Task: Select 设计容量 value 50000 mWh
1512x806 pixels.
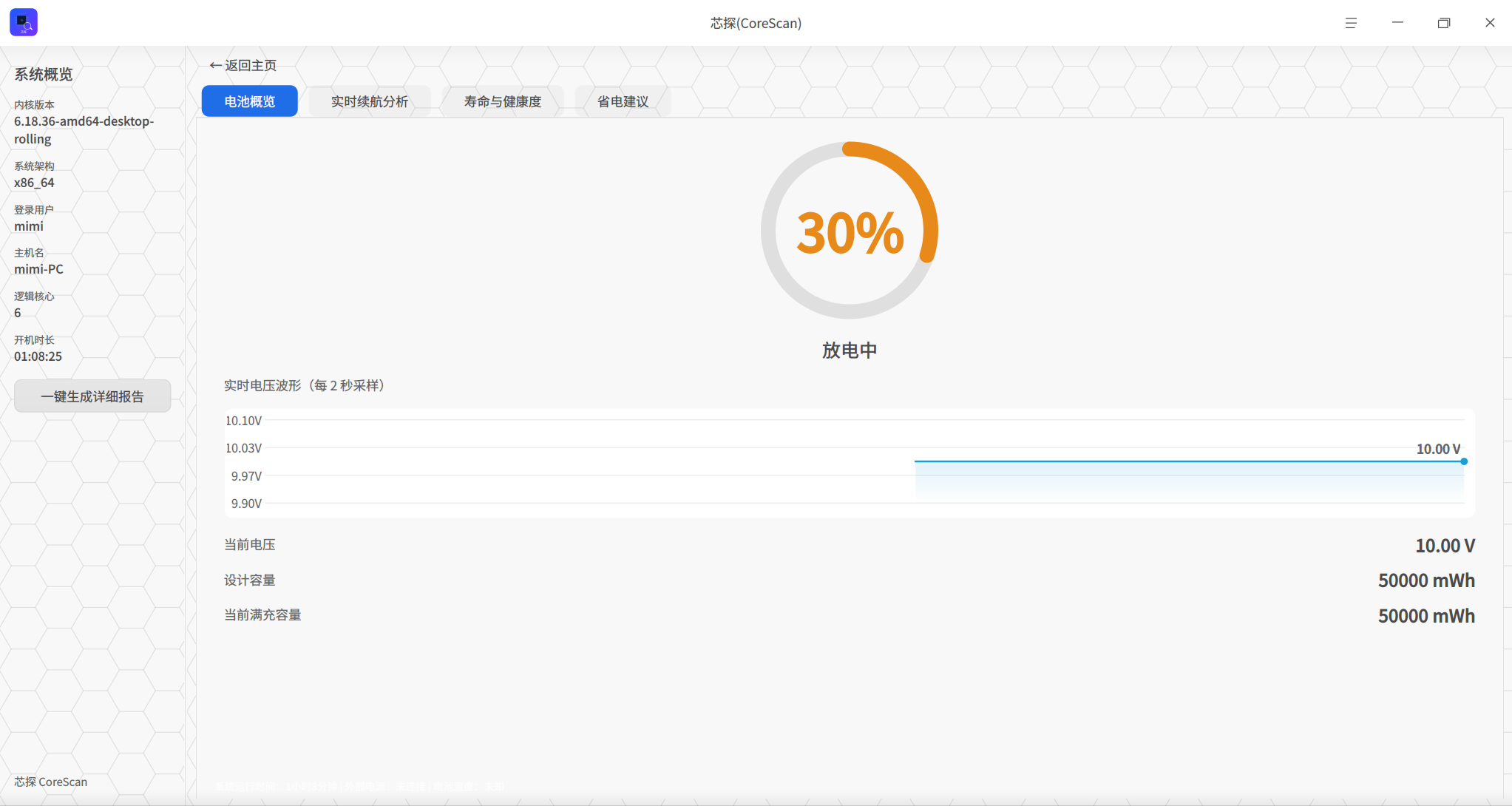Action: 1426,580
